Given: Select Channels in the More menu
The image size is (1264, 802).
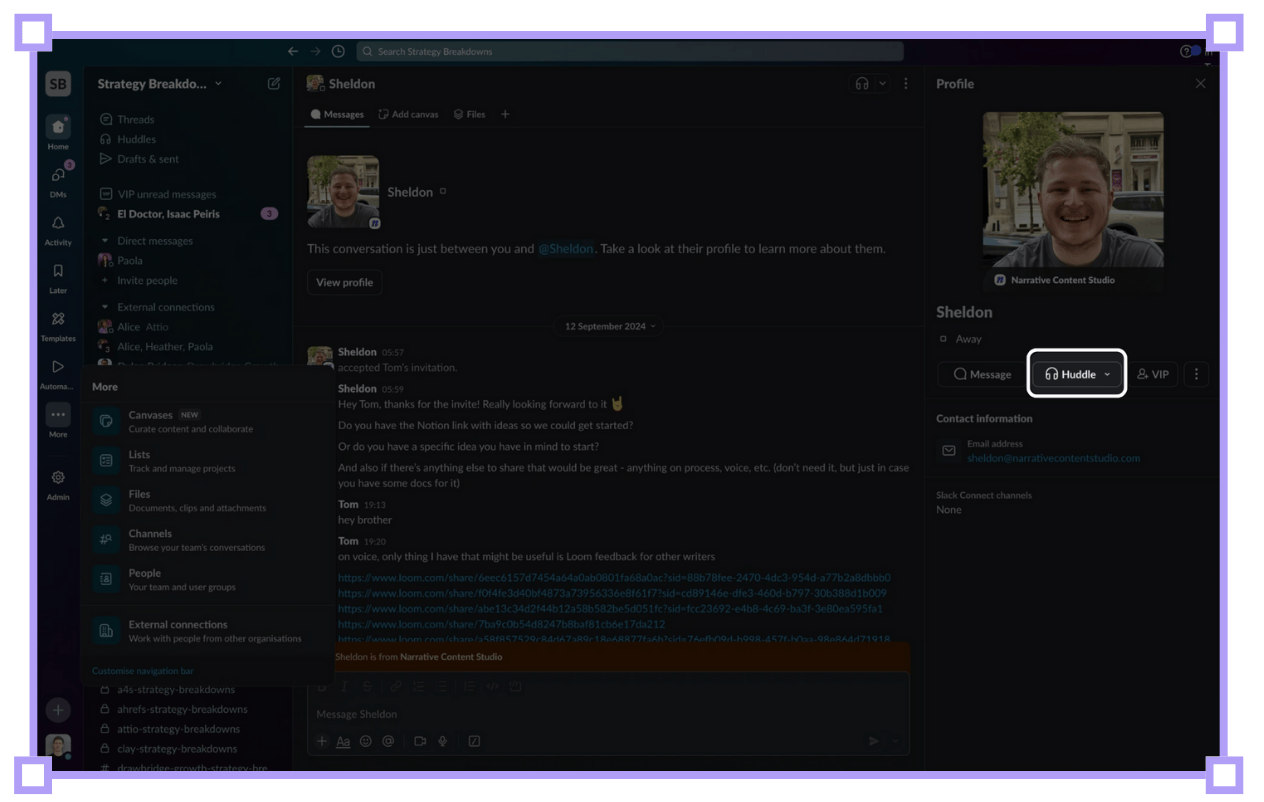Looking at the screenshot, I should [207, 540].
